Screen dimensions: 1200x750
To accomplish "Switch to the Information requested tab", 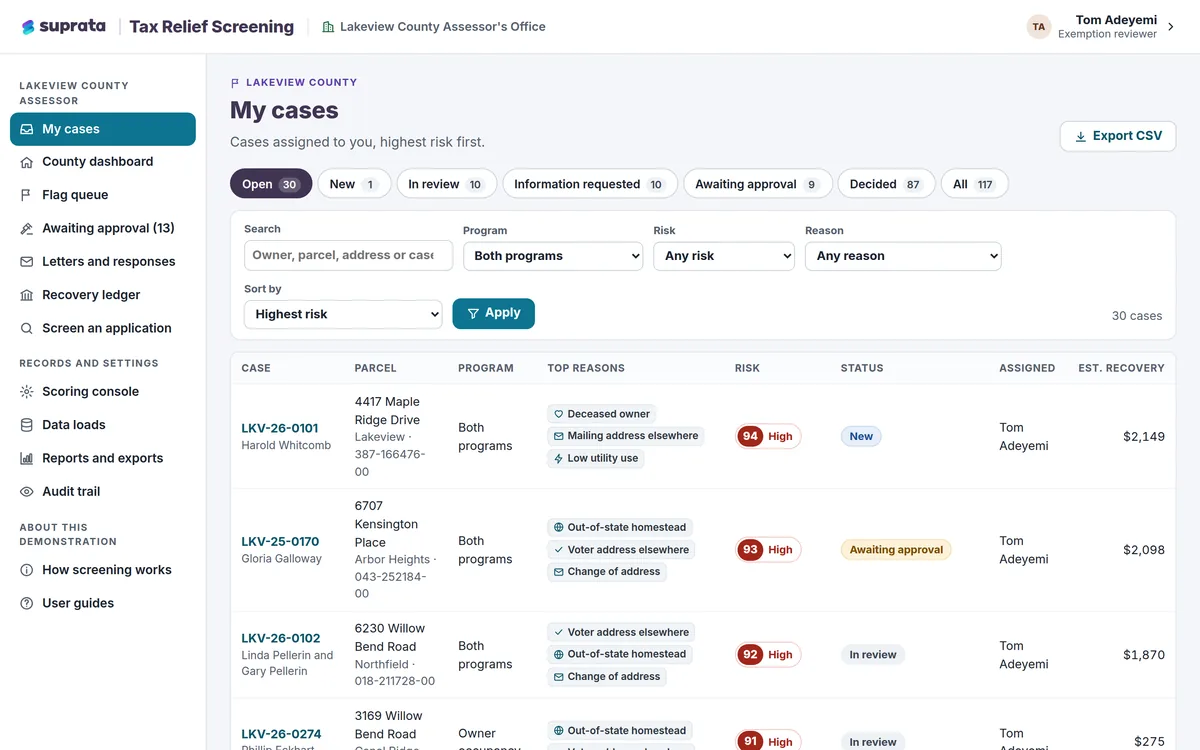I will [x=589, y=184].
